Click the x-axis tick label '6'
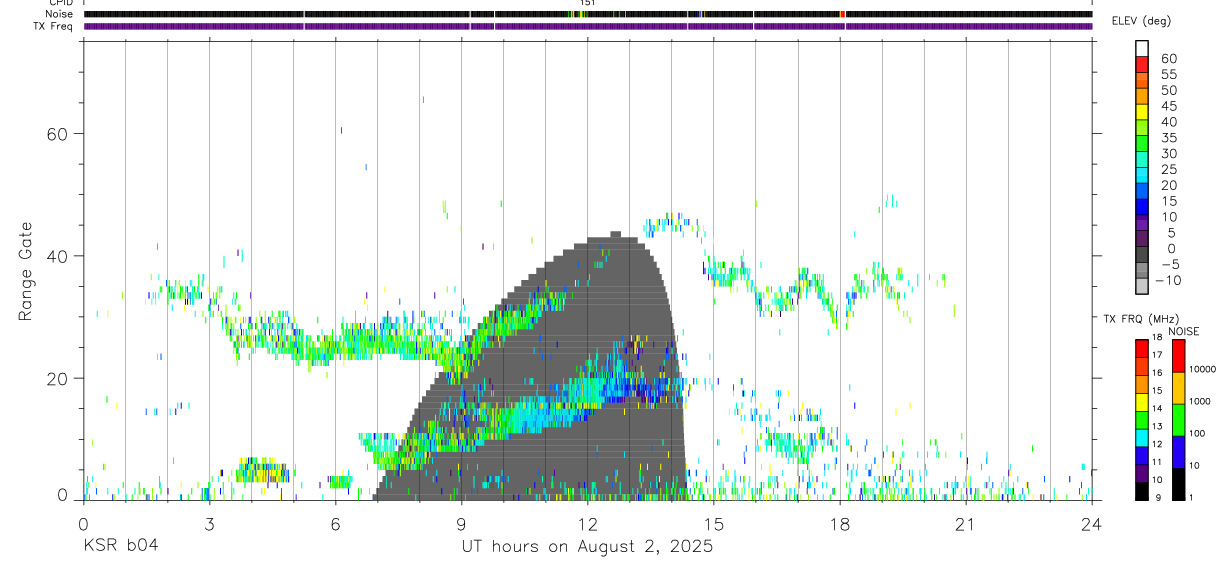 click(x=335, y=523)
